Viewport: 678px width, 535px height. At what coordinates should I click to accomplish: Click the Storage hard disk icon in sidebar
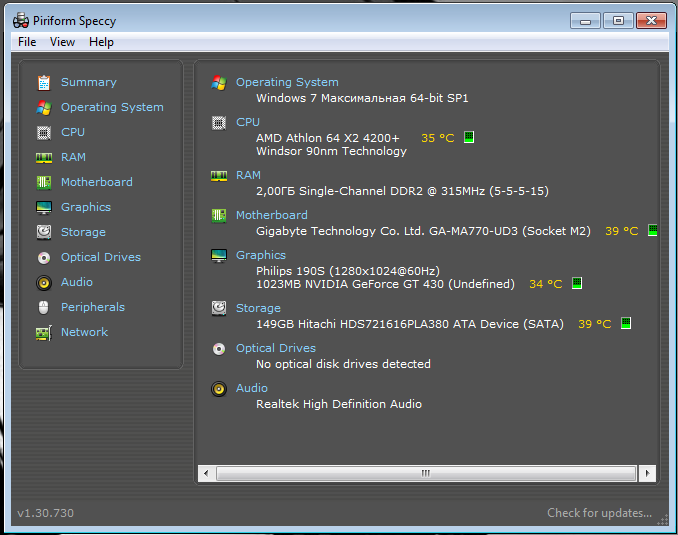[x=44, y=232]
